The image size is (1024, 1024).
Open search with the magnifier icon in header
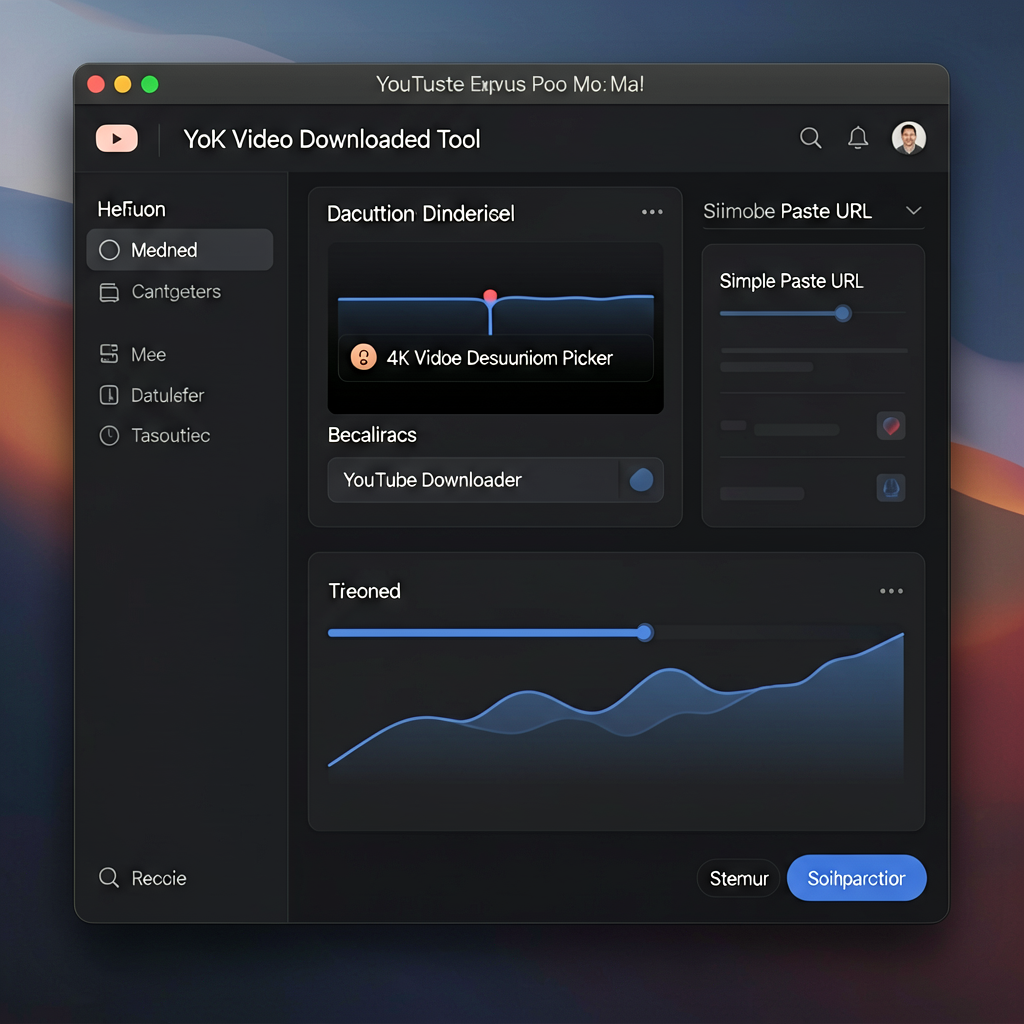[810, 138]
